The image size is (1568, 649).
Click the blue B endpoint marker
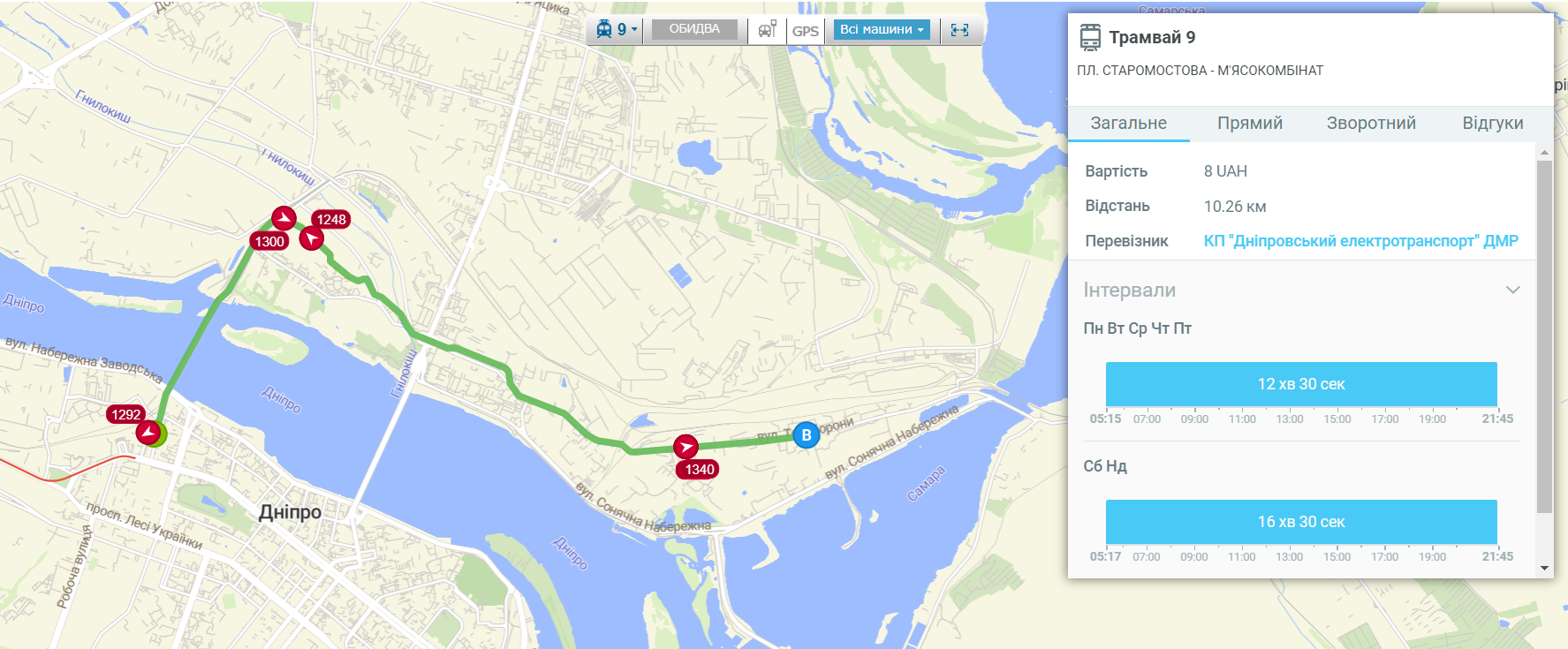[x=806, y=435]
